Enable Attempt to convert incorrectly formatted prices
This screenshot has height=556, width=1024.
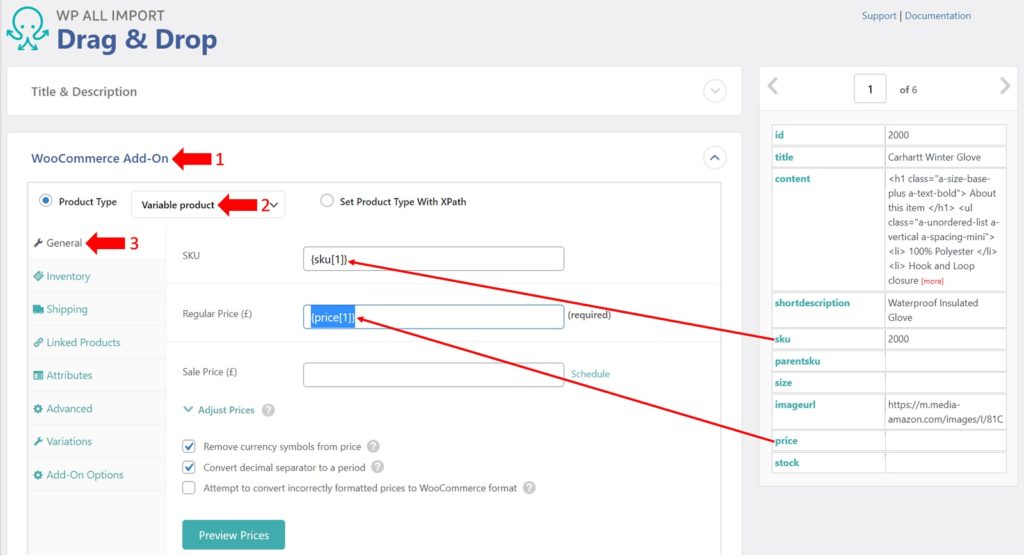(189, 488)
